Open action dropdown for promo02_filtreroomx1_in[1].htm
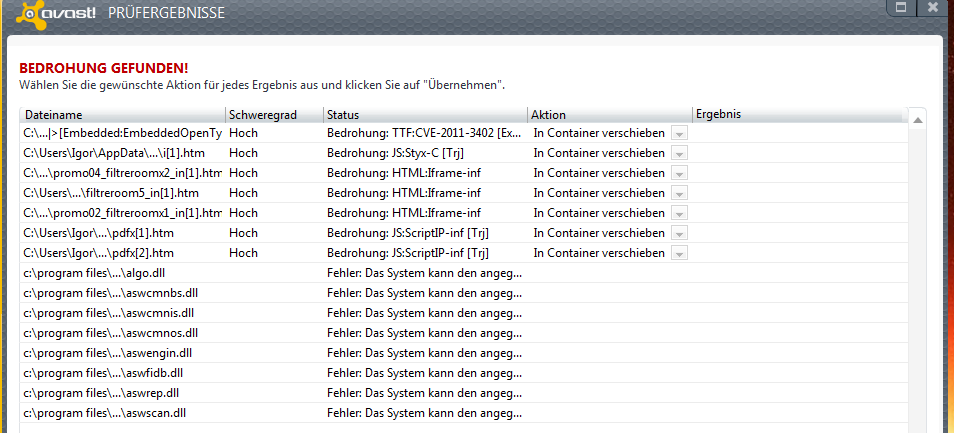This screenshot has height=433, width=954. [680, 213]
